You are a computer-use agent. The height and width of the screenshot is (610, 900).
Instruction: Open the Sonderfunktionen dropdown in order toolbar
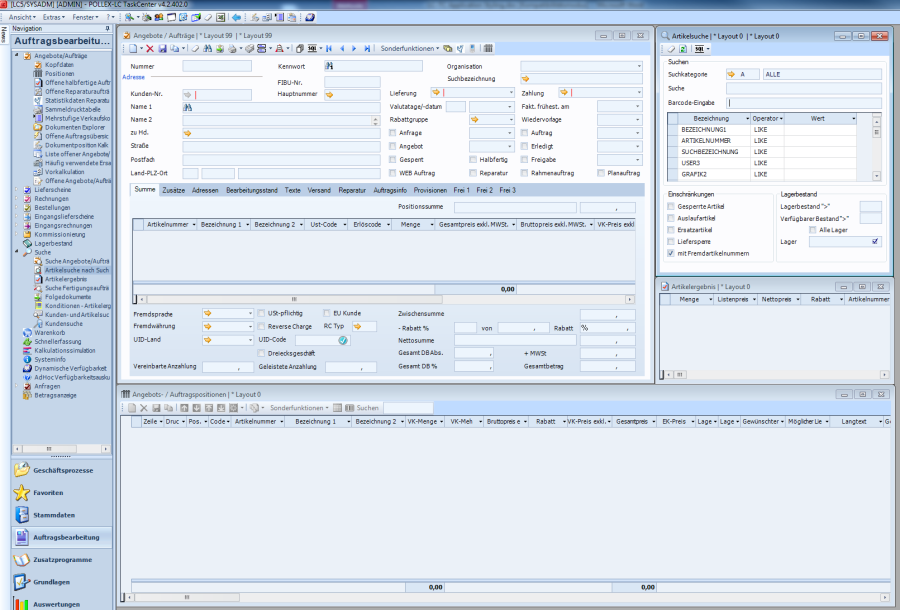(410, 48)
